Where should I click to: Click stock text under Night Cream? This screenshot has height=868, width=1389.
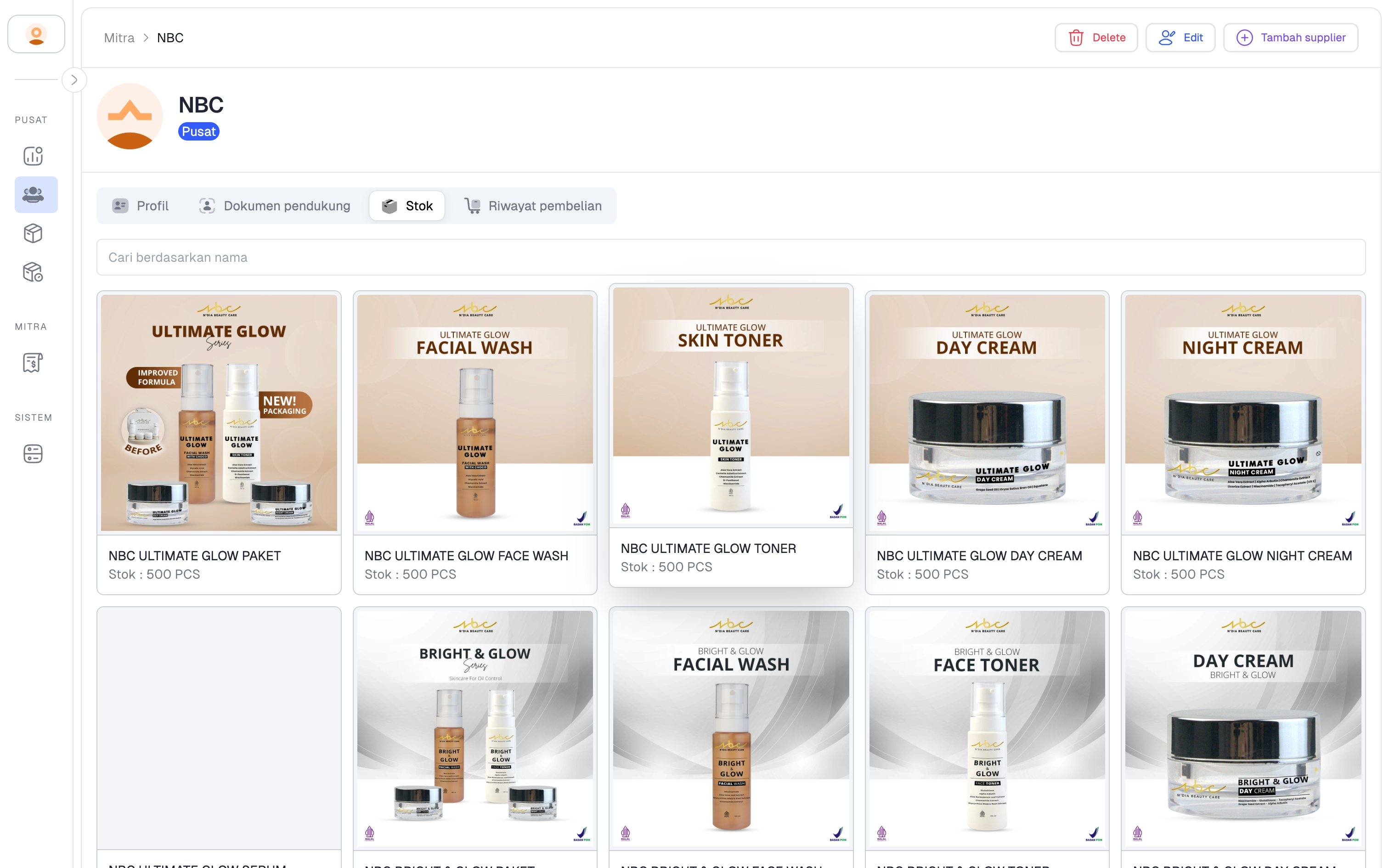pyautogui.click(x=1178, y=574)
